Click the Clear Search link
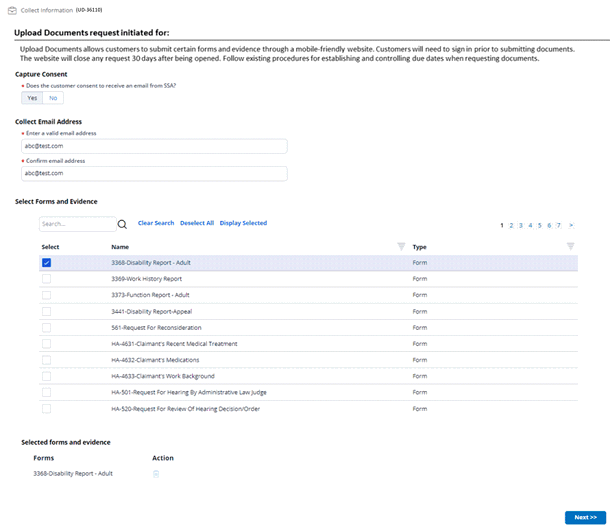Screen dimensions: 611x528 [156, 223]
